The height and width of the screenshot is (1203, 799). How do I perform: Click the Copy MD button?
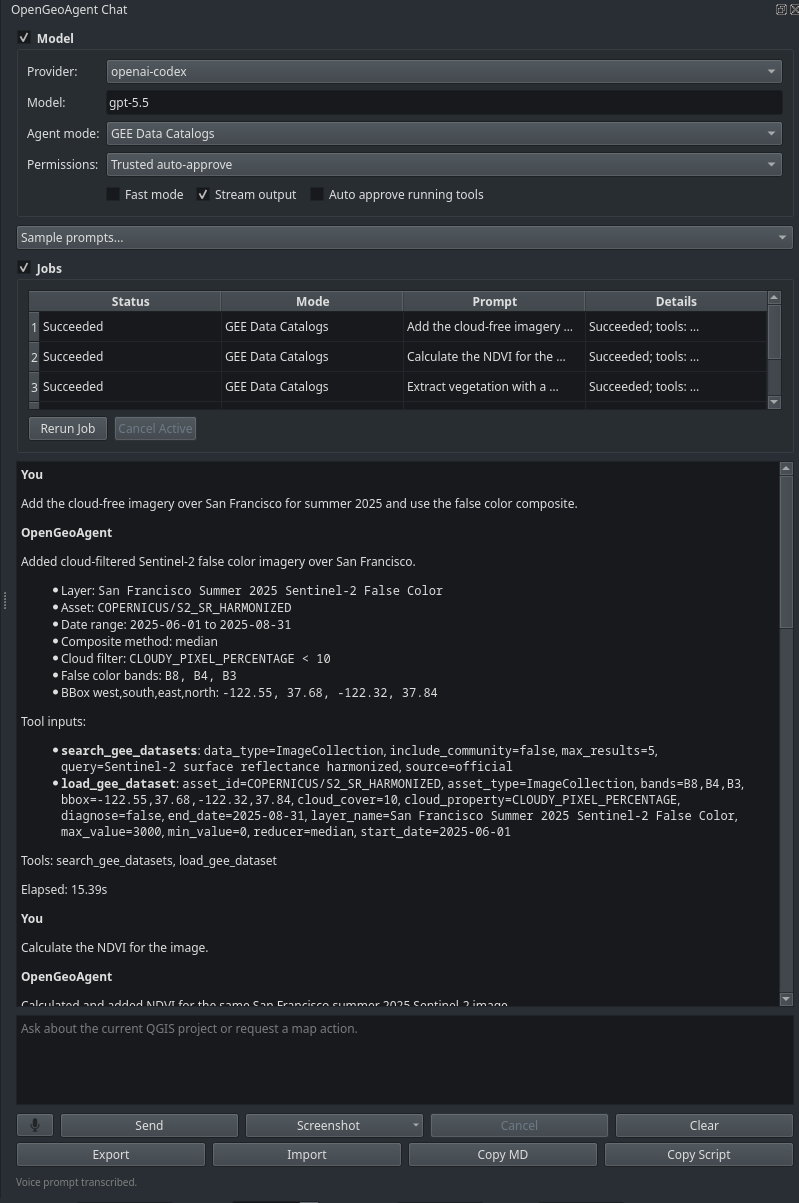pyautogui.click(x=503, y=1154)
